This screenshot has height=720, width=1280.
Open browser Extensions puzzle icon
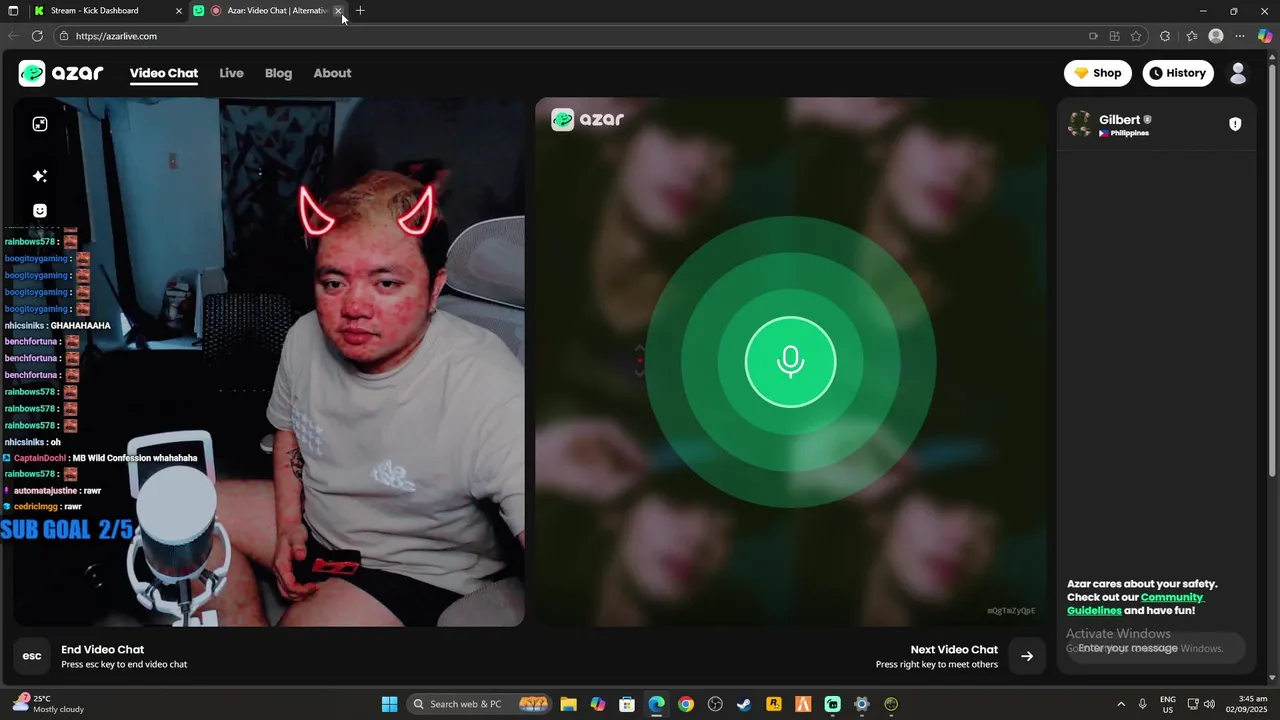pos(1165,36)
